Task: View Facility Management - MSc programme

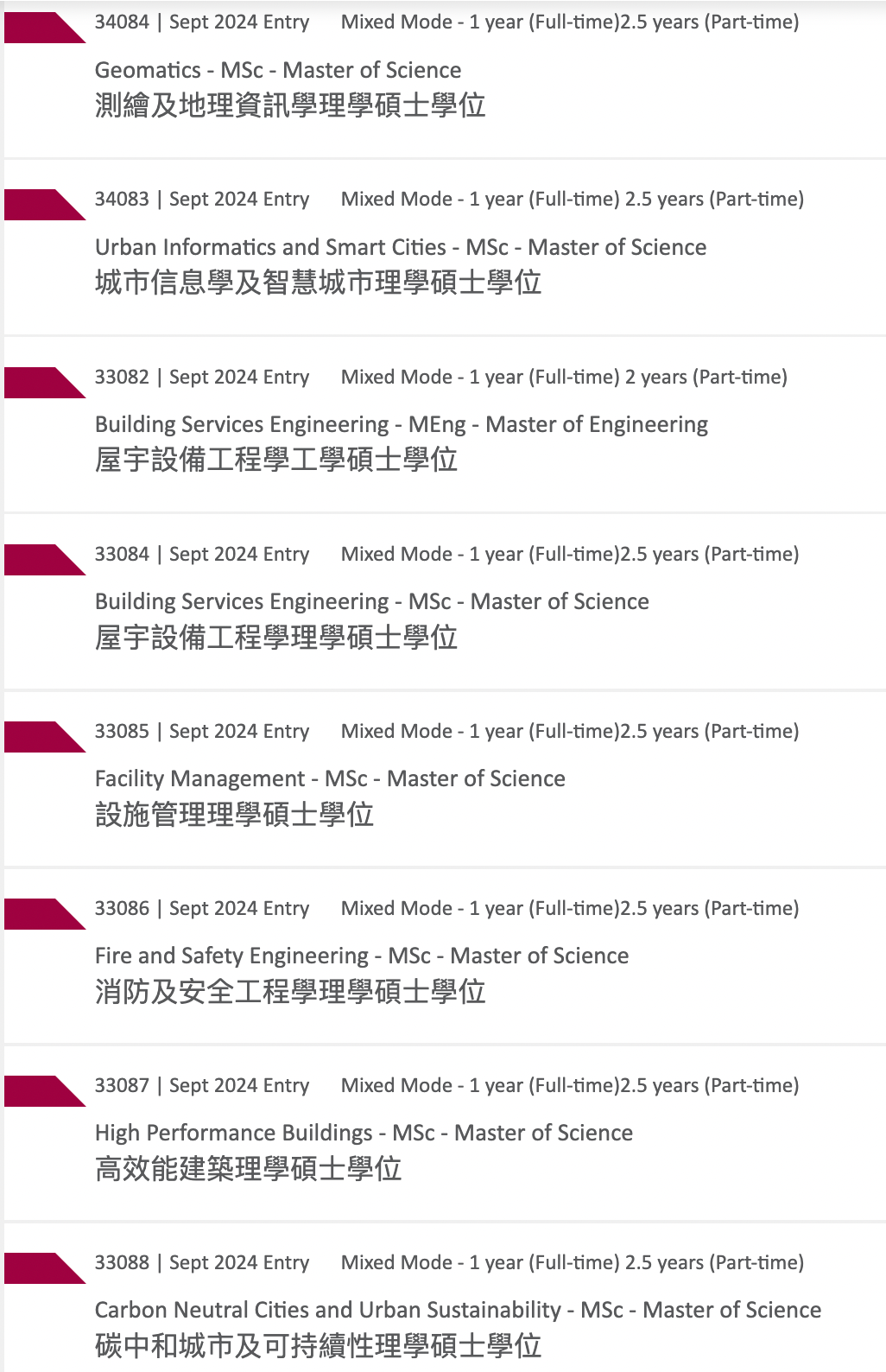Action: coord(330,778)
